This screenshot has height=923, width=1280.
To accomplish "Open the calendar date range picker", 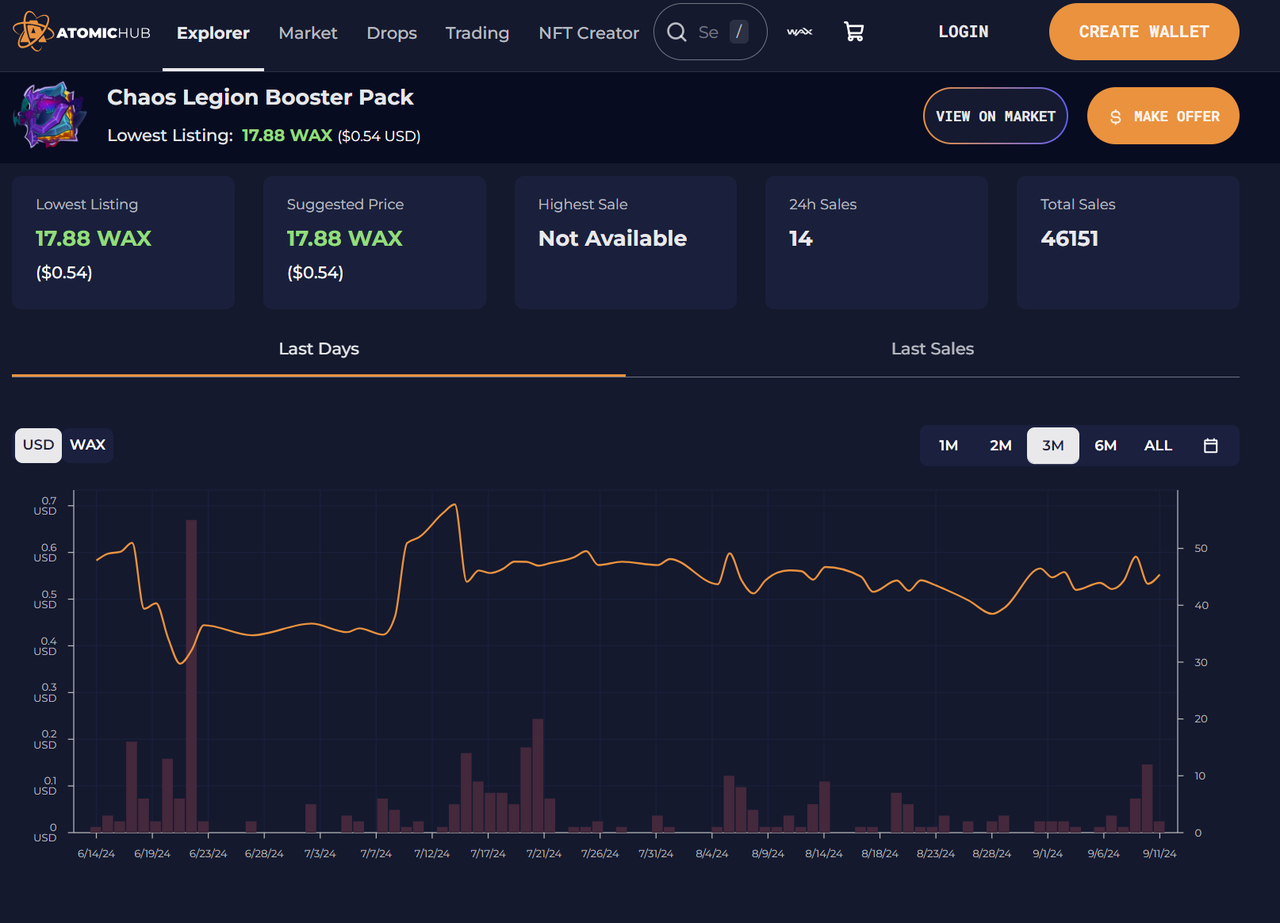I will click(1210, 446).
